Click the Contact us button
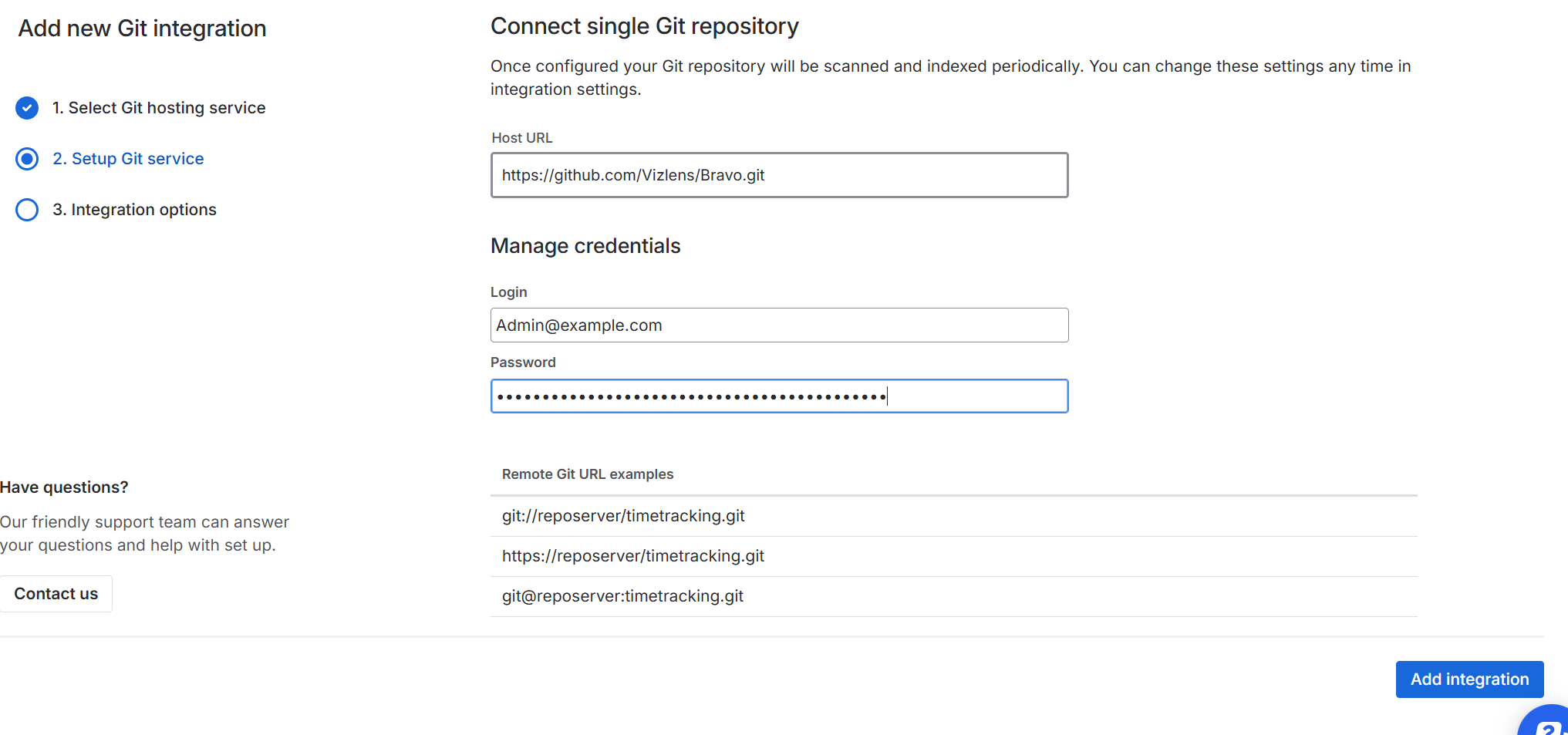The image size is (1568, 735). pyautogui.click(x=56, y=594)
